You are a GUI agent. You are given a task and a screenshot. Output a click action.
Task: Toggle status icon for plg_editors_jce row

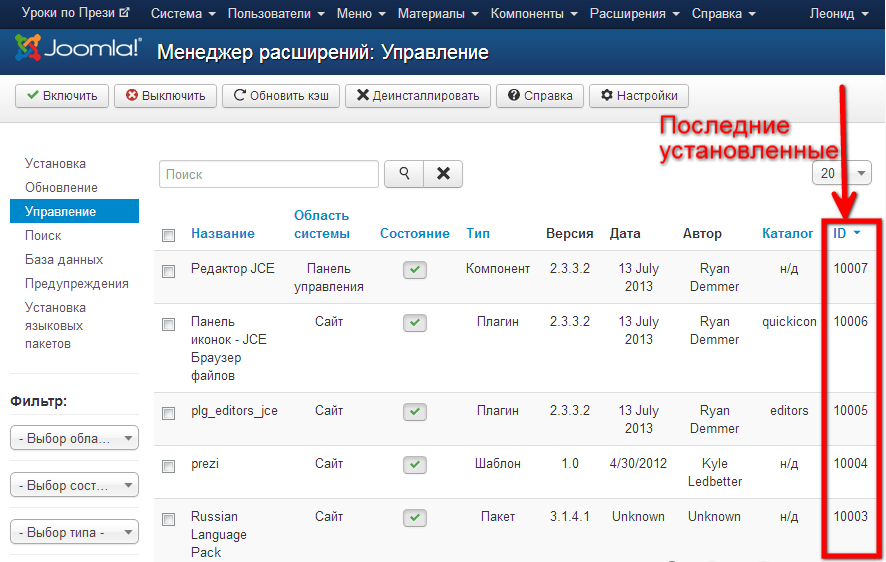pos(415,411)
